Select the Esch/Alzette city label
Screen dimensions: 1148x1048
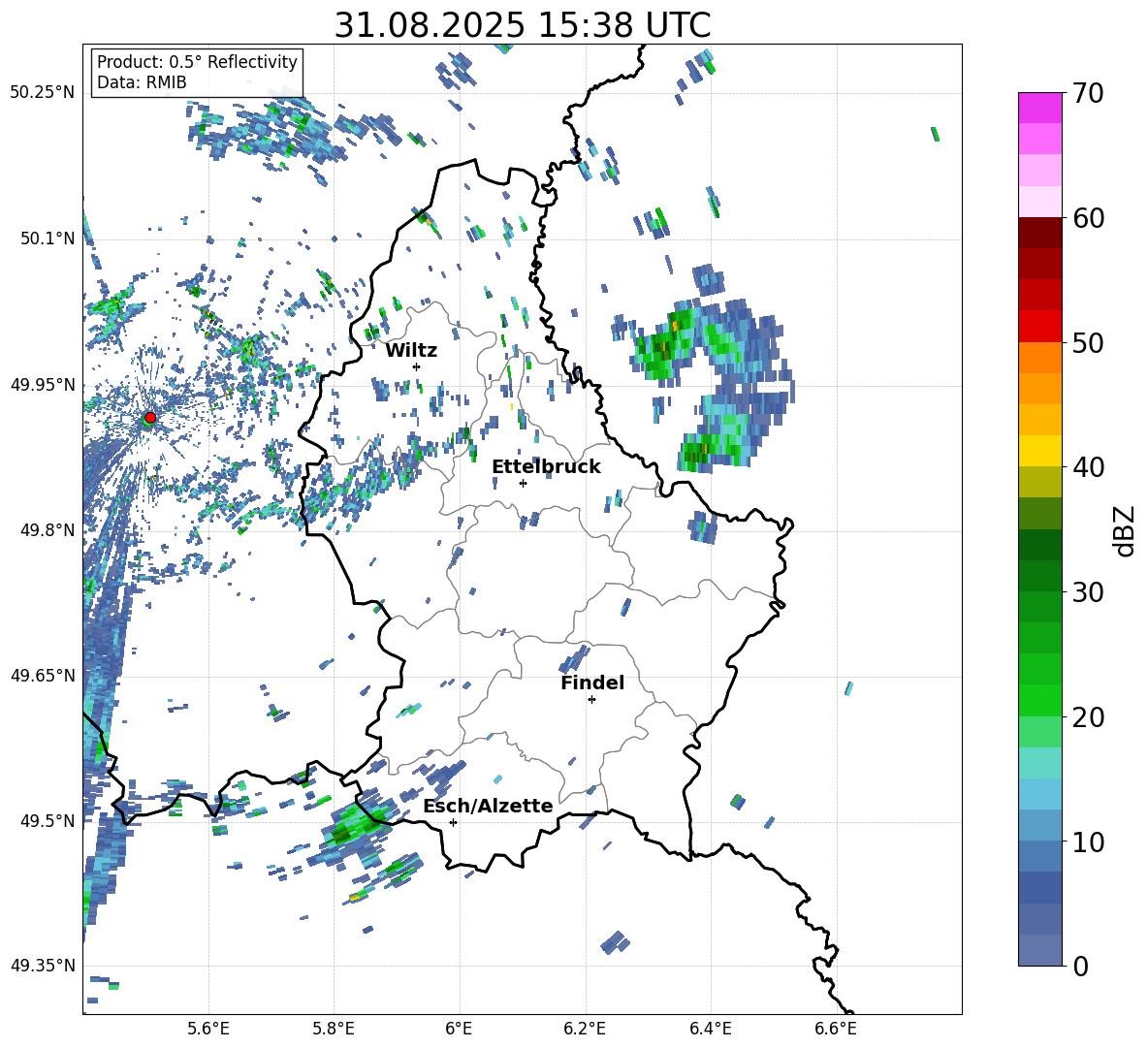[x=489, y=806]
